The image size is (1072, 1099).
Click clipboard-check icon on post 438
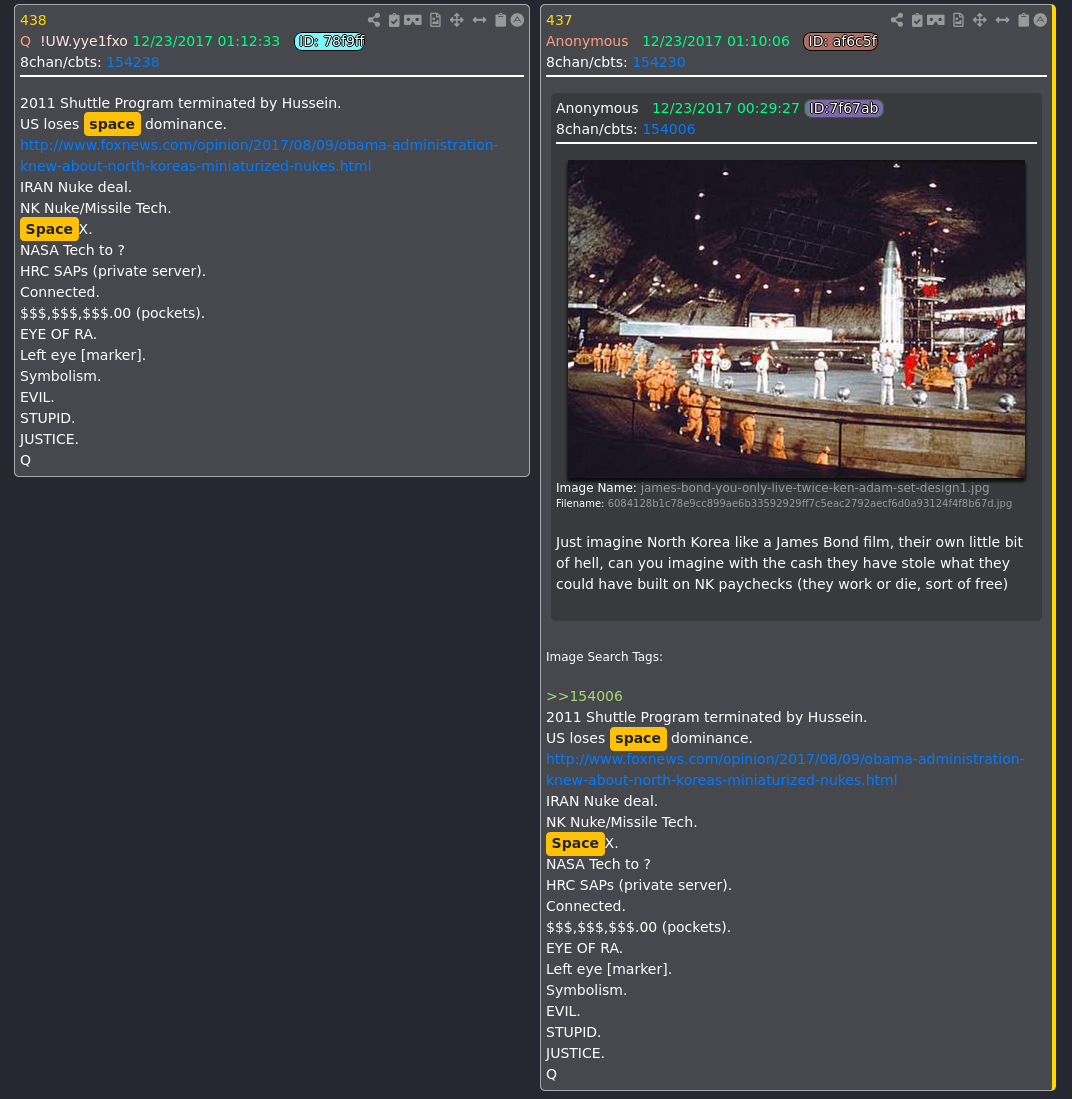(394, 20)
